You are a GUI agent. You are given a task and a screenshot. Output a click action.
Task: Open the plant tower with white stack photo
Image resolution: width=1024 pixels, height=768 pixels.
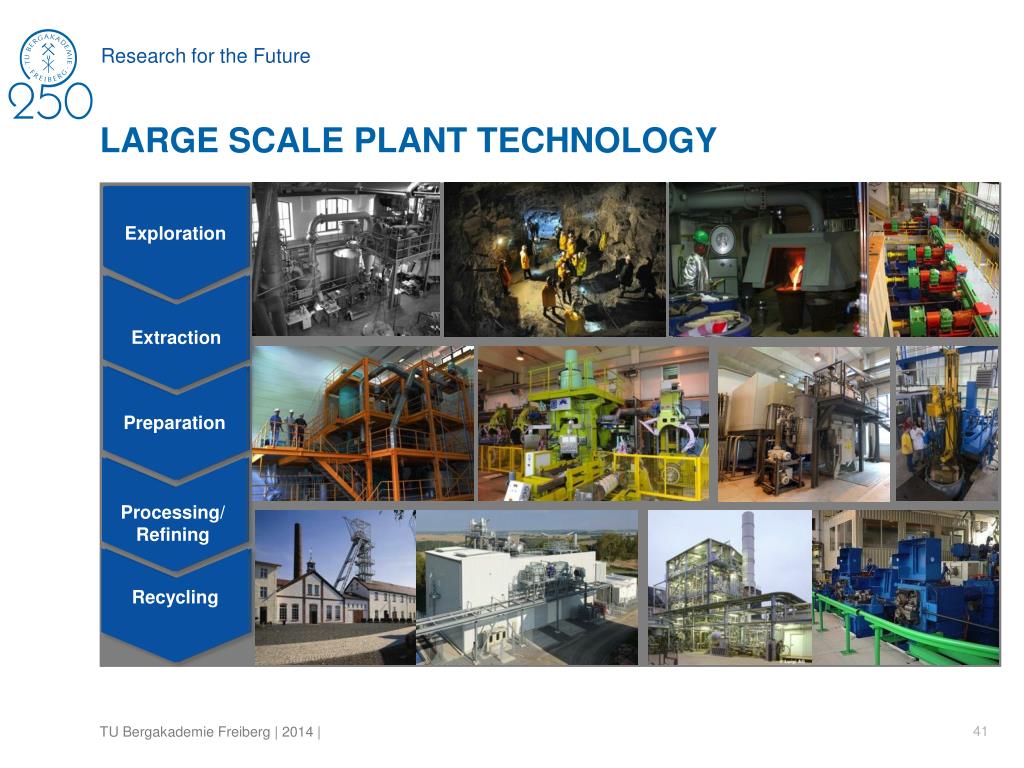[730, 588]
